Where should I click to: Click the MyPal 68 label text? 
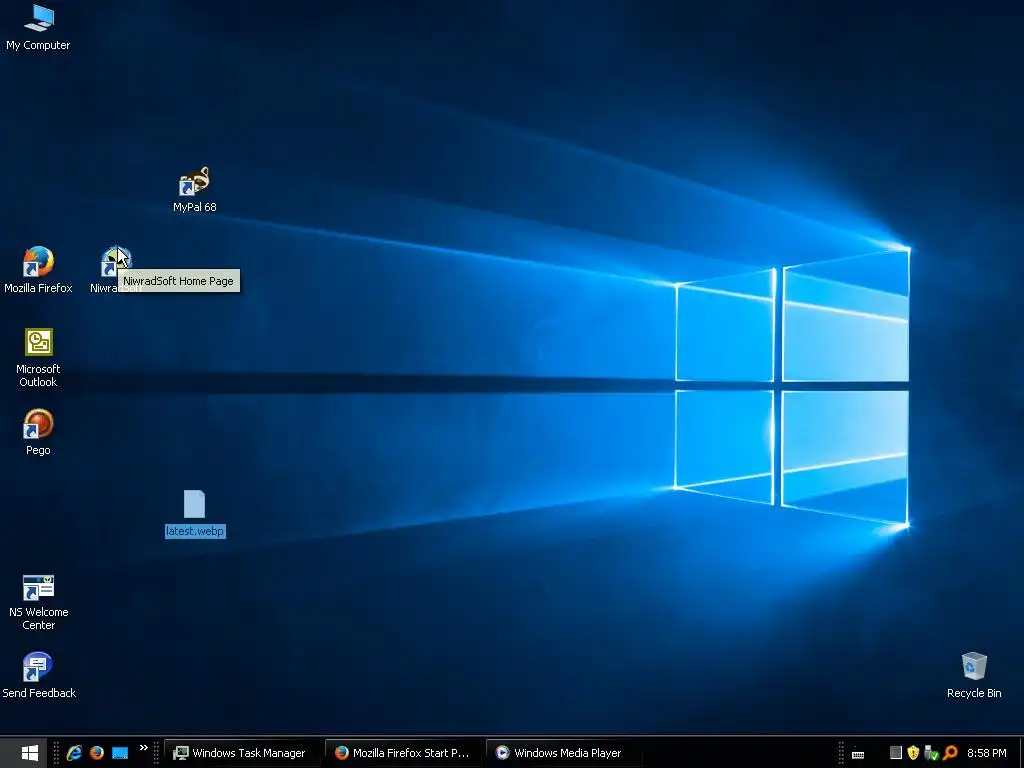coord(195,207)
